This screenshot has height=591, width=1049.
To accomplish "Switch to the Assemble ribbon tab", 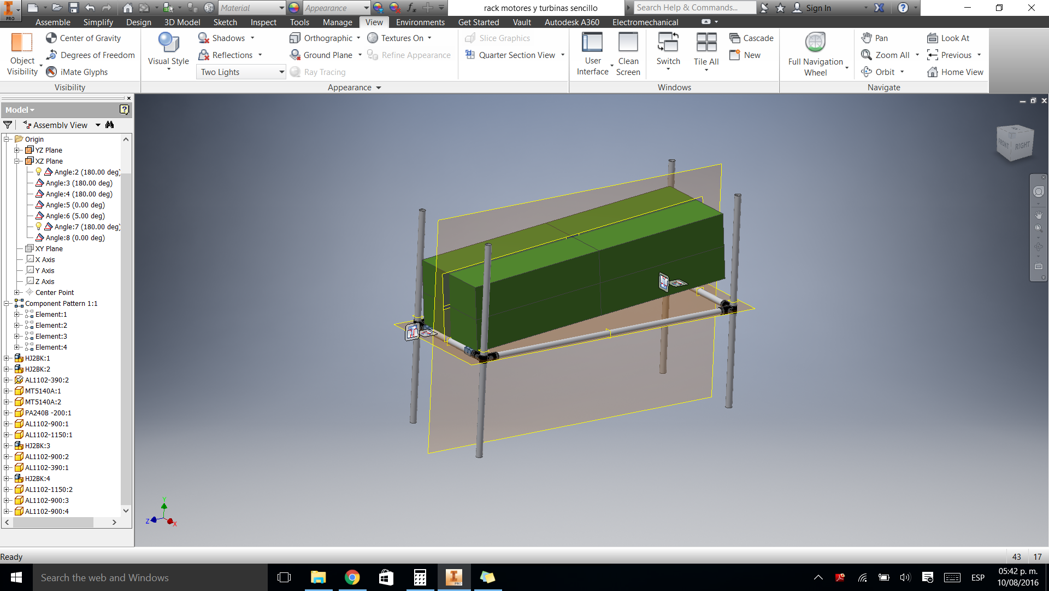I will 52,22.
